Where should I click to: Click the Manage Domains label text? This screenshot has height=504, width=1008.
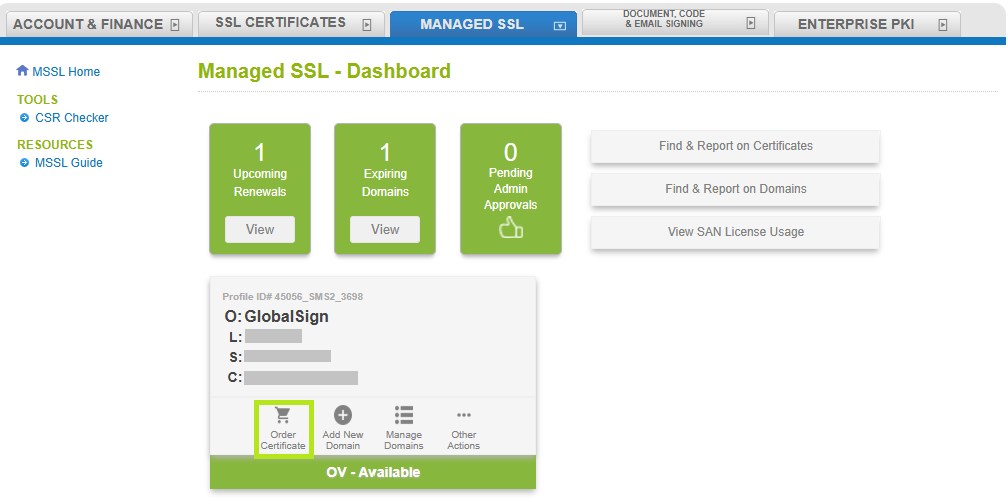coord(404,440)
